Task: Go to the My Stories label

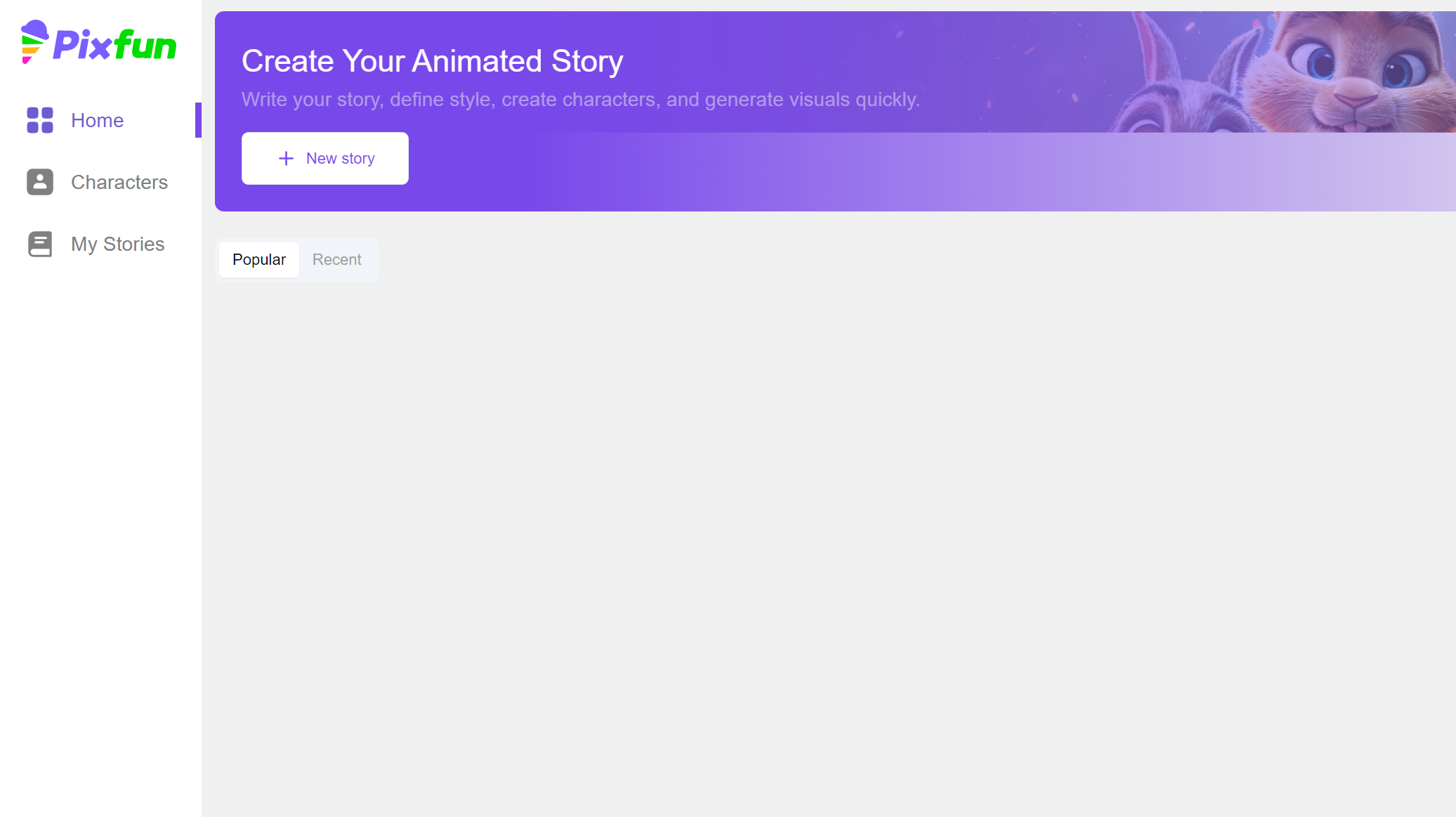Action: [x=117, y=244]
